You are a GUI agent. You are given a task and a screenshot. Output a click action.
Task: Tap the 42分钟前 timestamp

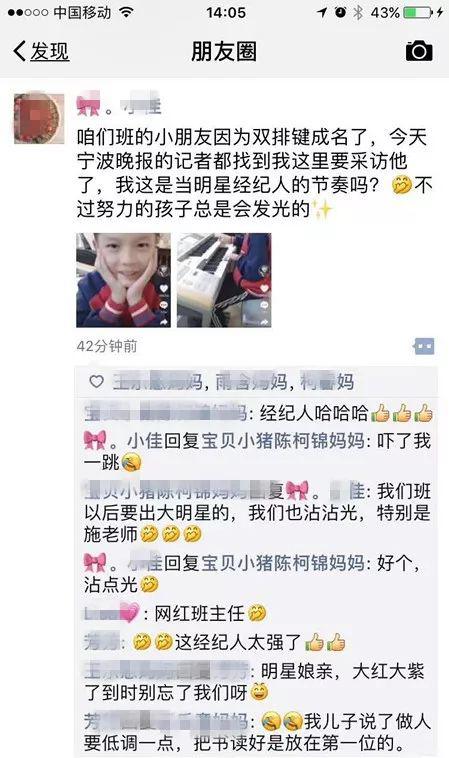click(x=107, y=346)
